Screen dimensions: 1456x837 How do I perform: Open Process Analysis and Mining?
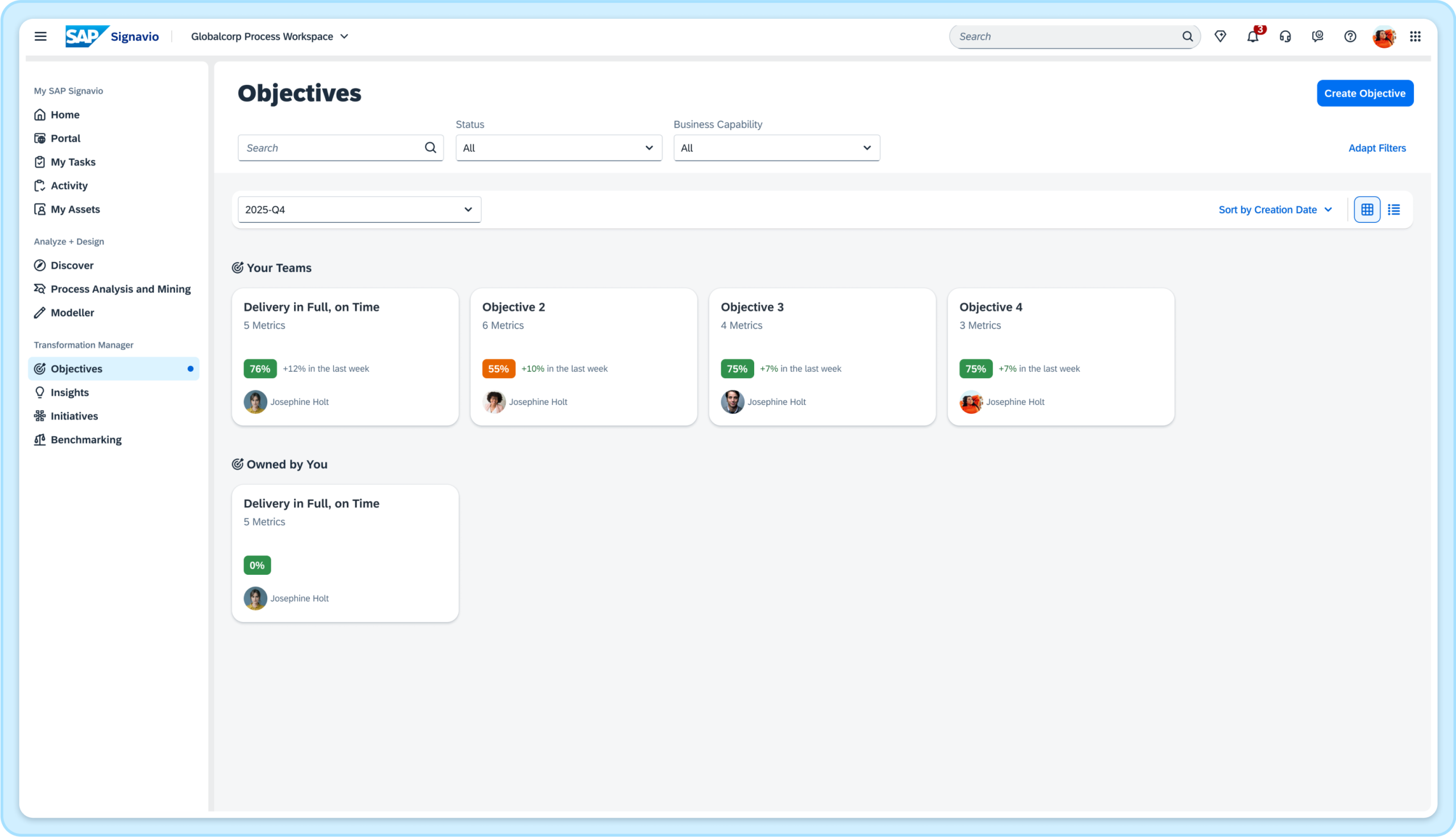coord(120,289)
